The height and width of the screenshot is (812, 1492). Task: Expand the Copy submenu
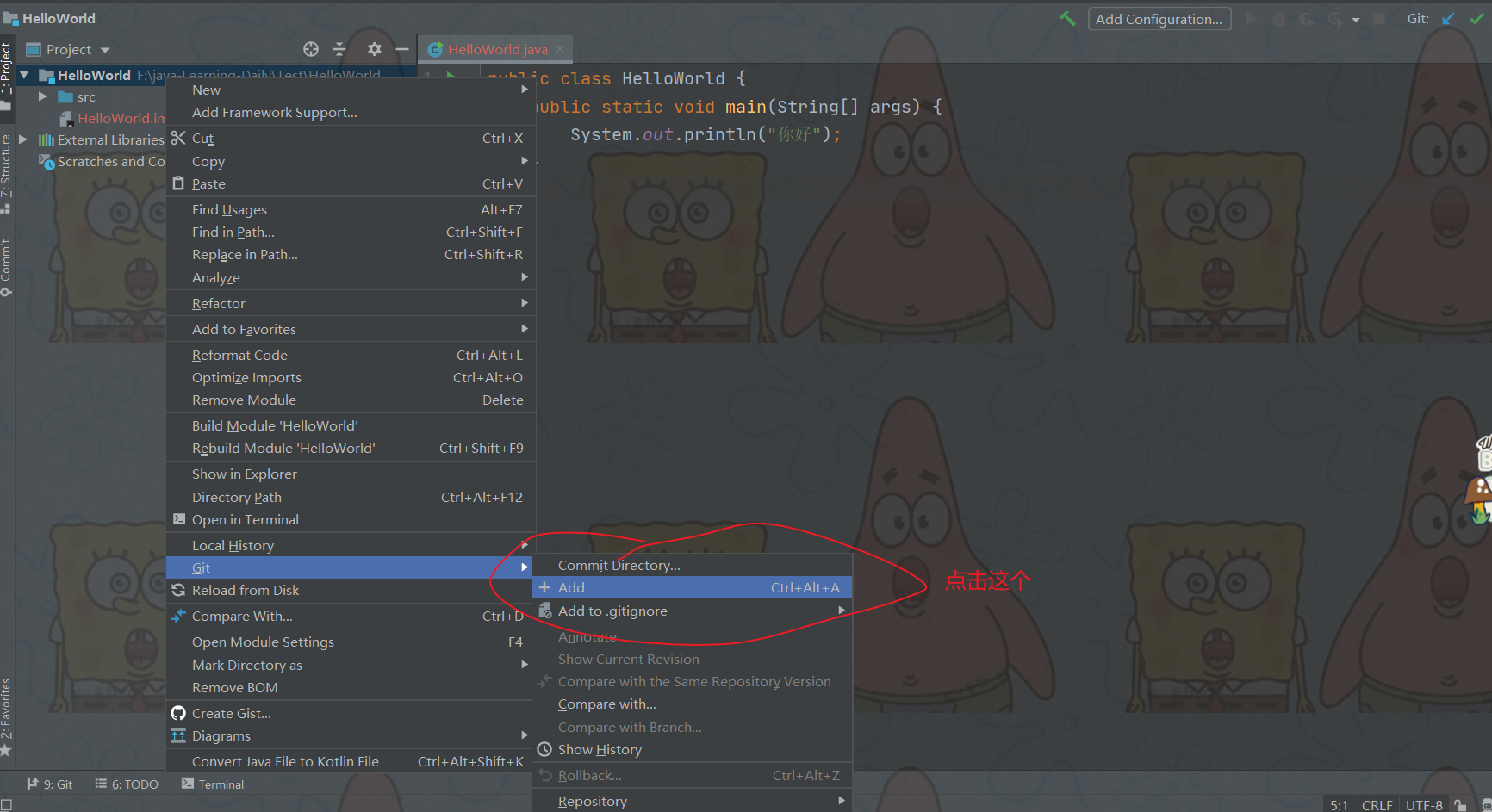(351, 161)
